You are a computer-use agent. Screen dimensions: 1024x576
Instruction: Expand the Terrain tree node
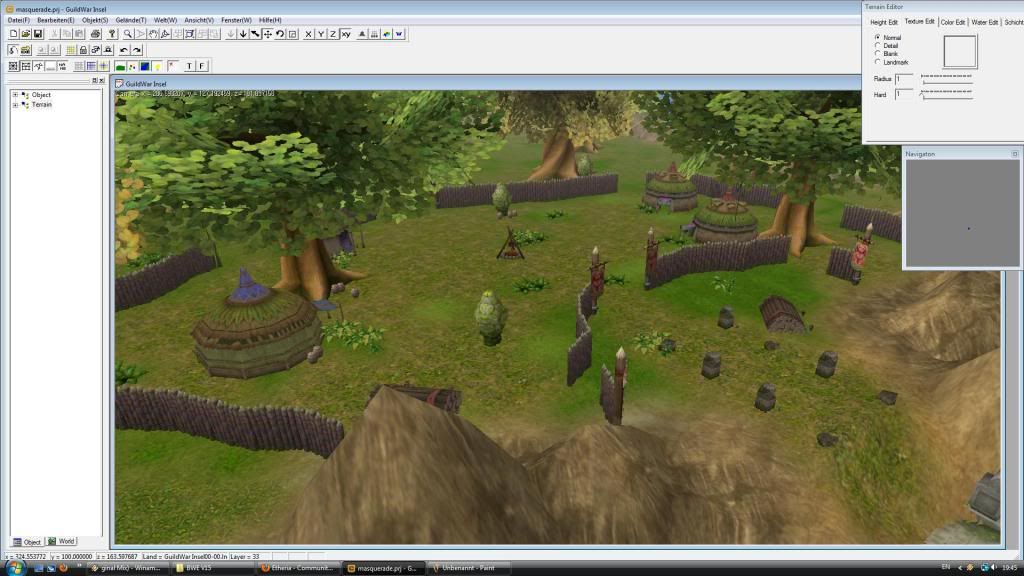click(15, 104)
